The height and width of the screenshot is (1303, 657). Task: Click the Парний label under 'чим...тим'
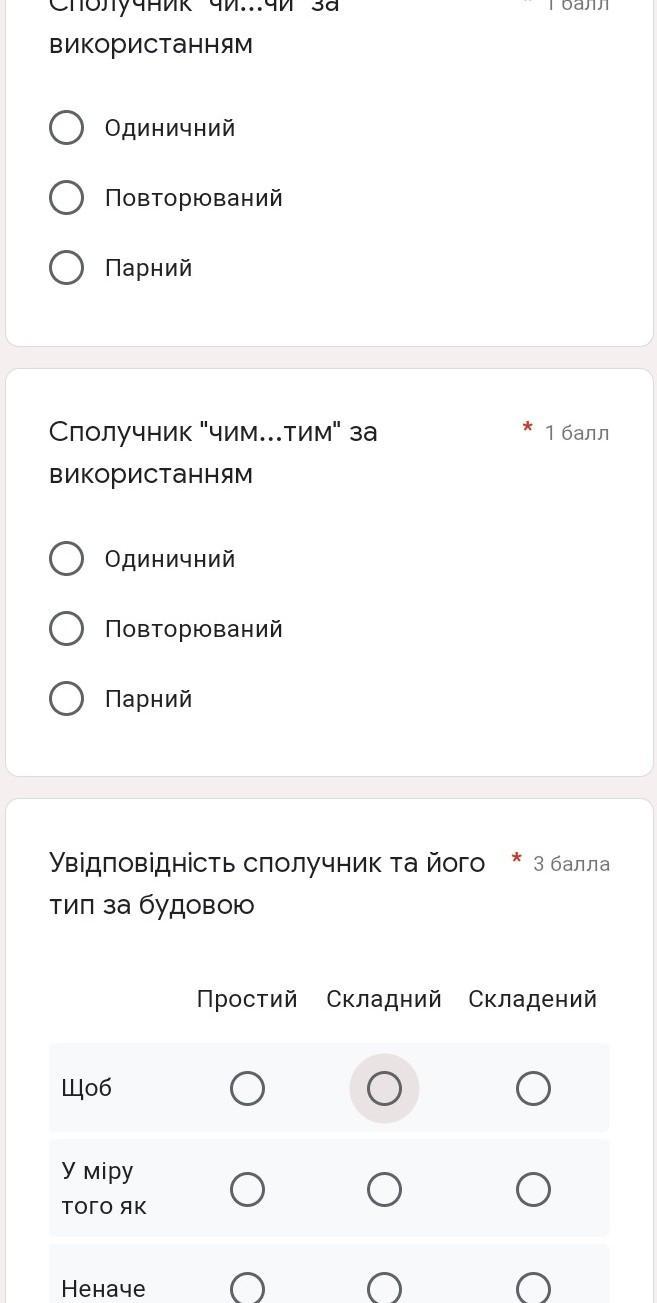coord(148,699)
